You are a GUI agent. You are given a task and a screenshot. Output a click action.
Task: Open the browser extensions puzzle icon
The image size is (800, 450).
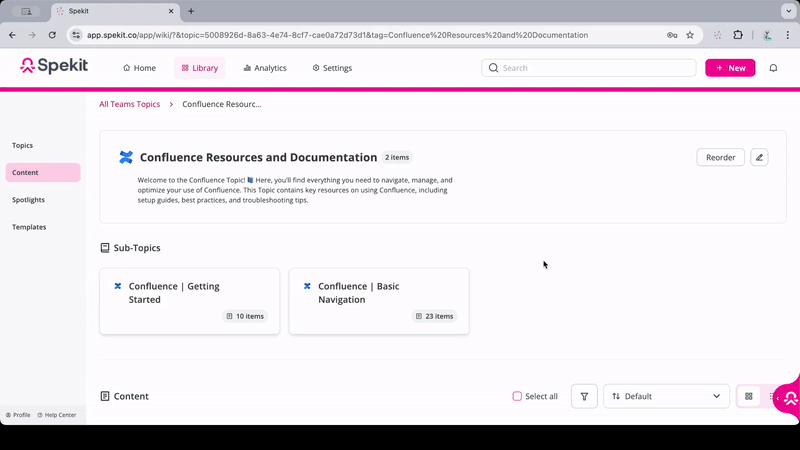point(738,35)
